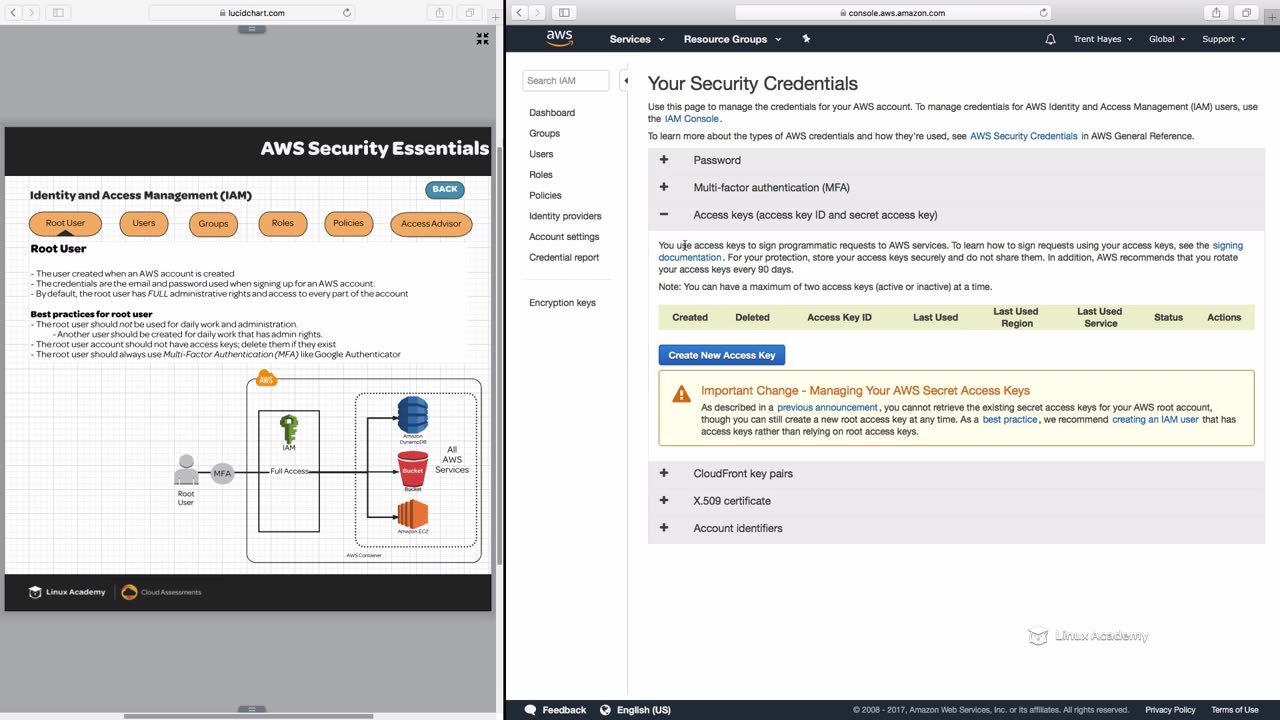This screenshot has width=1280, height=720.
Task: Click the pin shortcut icon in AWS navbar
Action: click(x=806, y=39)
